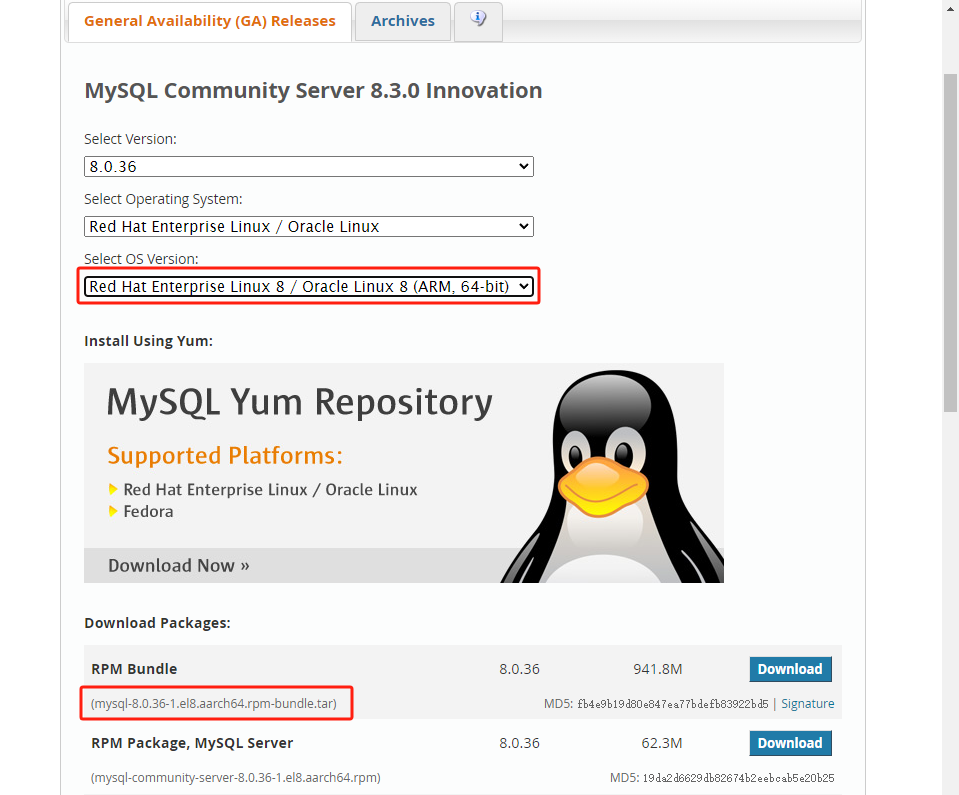Open the Select OS Version dropdown
The height and width of the screenshot is (795, 959).
point(309,286)
